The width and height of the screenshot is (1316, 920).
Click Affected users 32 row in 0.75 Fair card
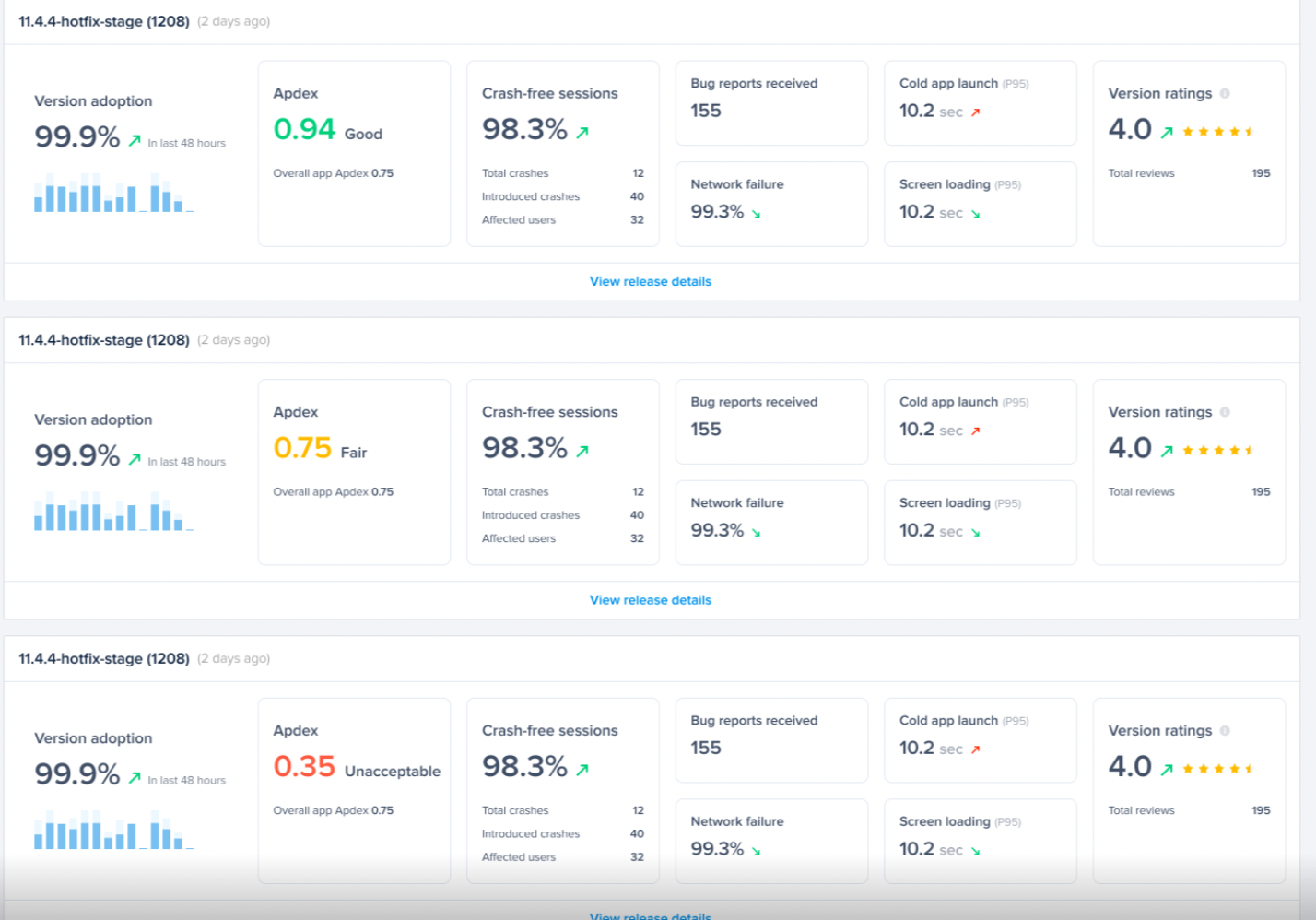point(563,538)
